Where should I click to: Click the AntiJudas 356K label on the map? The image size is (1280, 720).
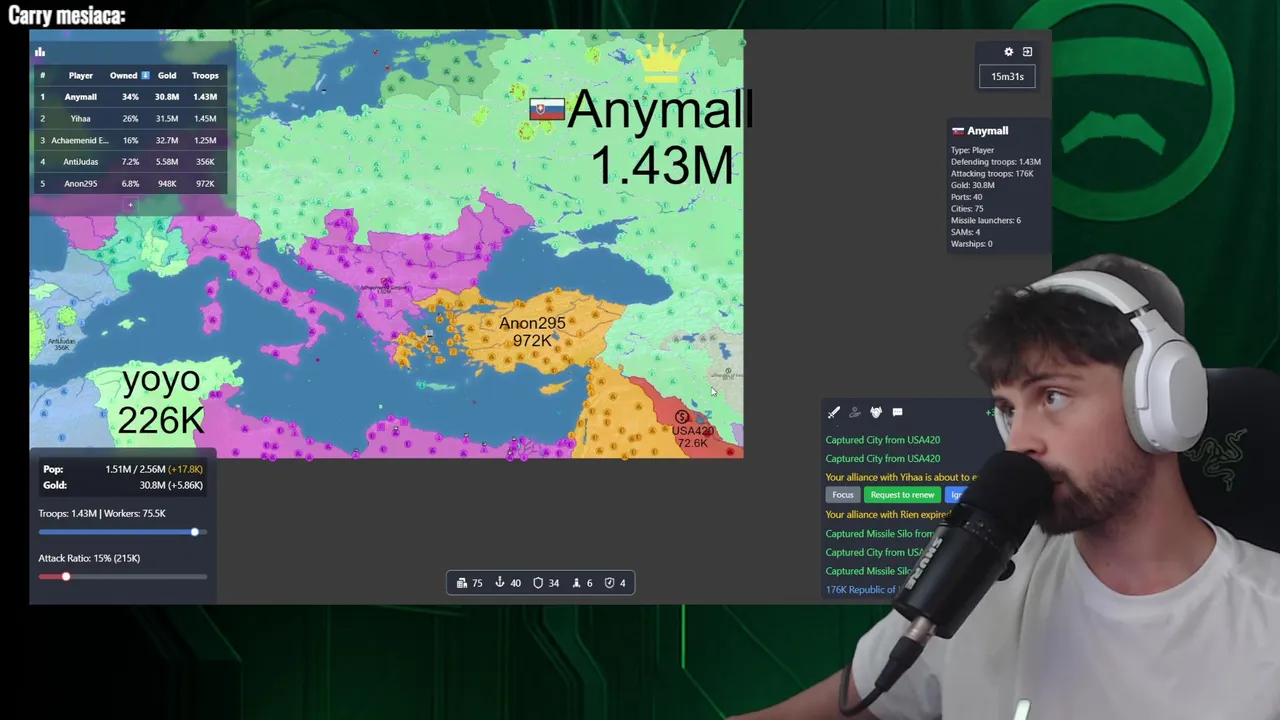[x=62, y=344]
